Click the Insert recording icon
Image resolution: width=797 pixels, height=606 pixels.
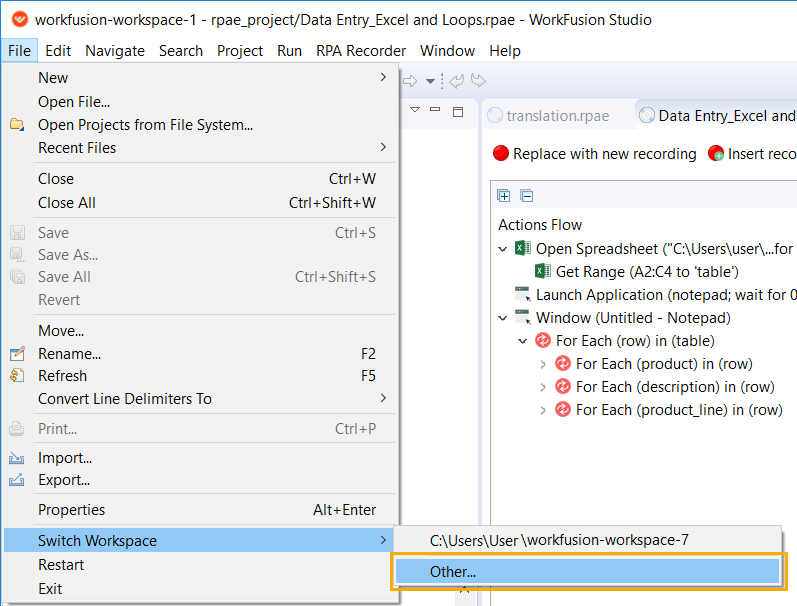(716, 153)
